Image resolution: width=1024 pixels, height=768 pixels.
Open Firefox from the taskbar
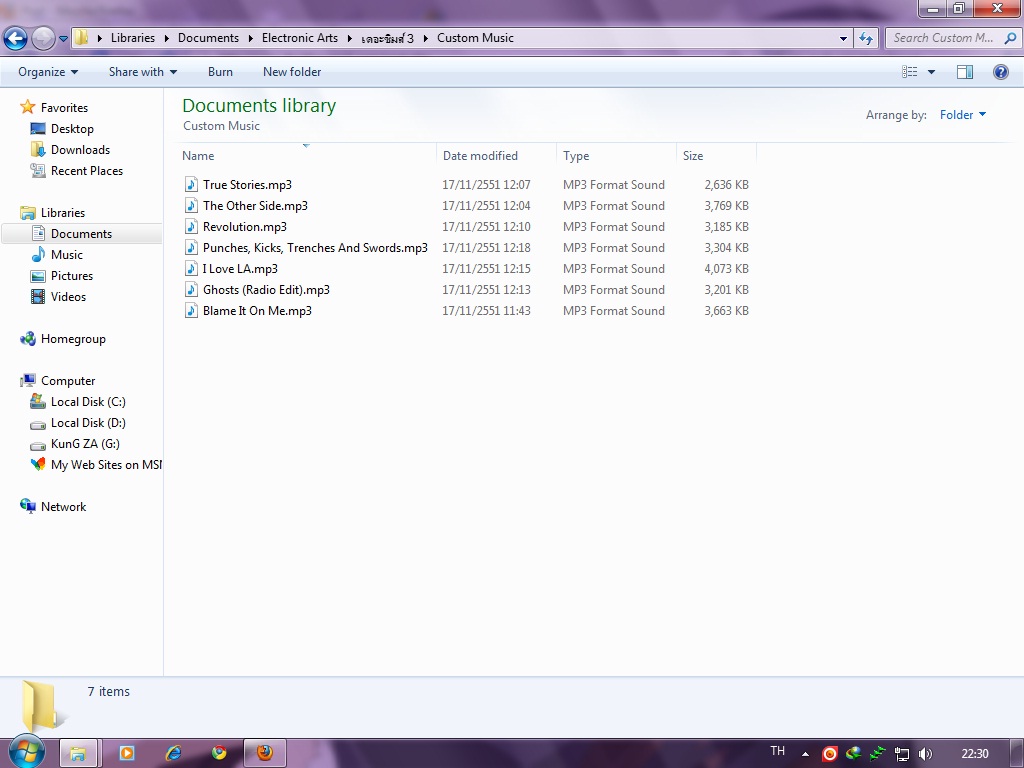click(264, 754)
